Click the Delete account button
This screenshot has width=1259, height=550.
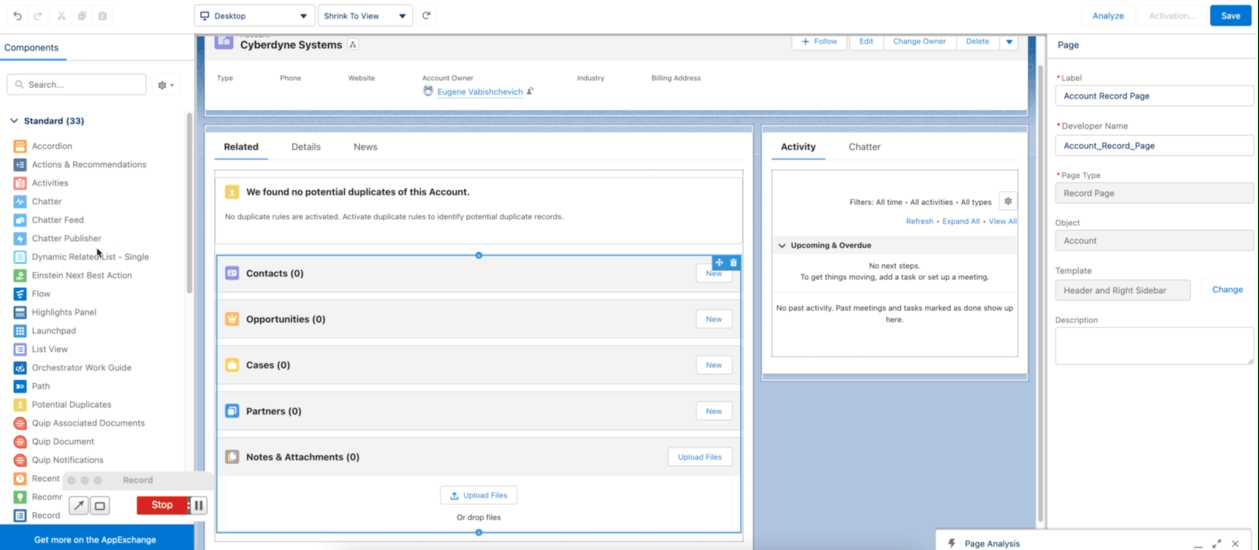click(x=977, y=41)
